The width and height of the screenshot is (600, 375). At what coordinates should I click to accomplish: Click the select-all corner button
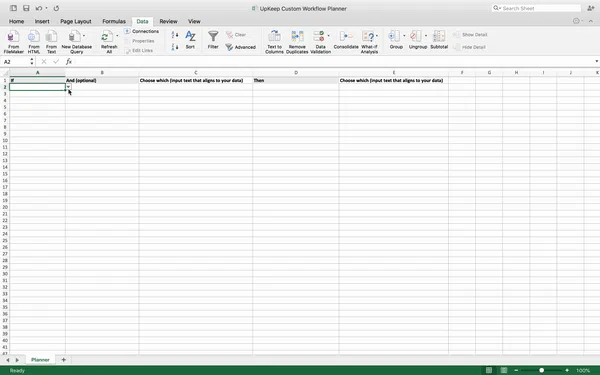click(5, 72)
